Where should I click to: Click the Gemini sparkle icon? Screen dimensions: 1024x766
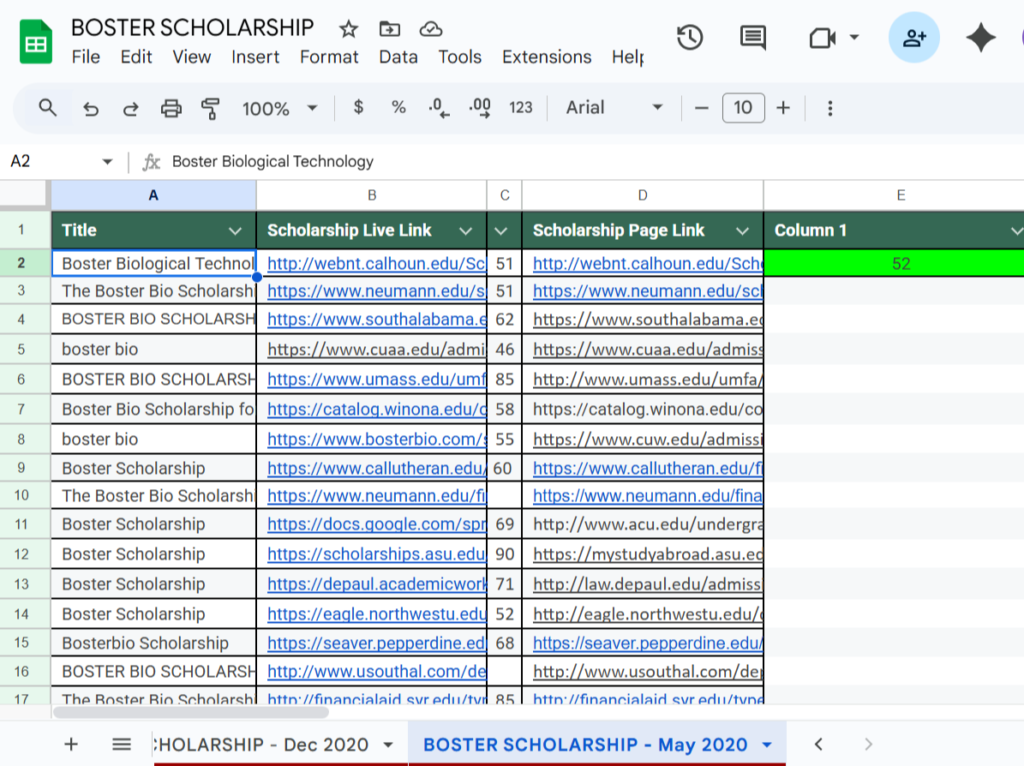coord(980,38)
